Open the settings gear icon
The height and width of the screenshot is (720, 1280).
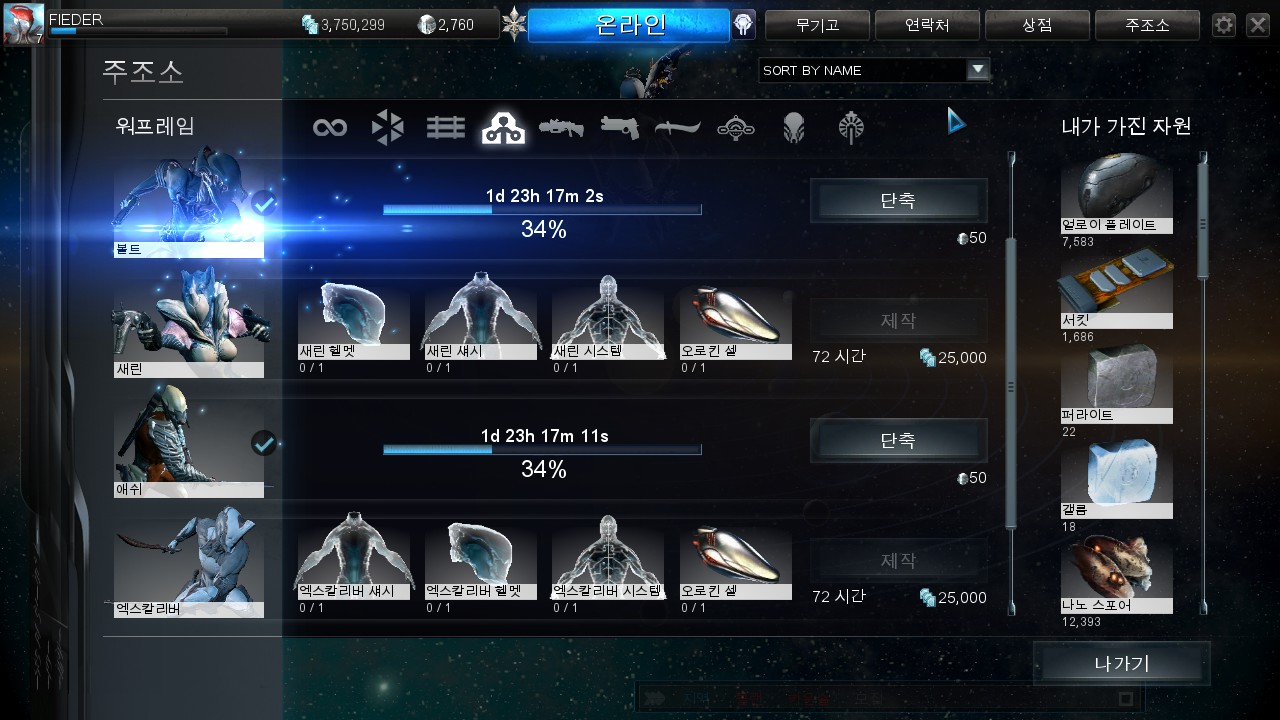(x=1224, y=25)
